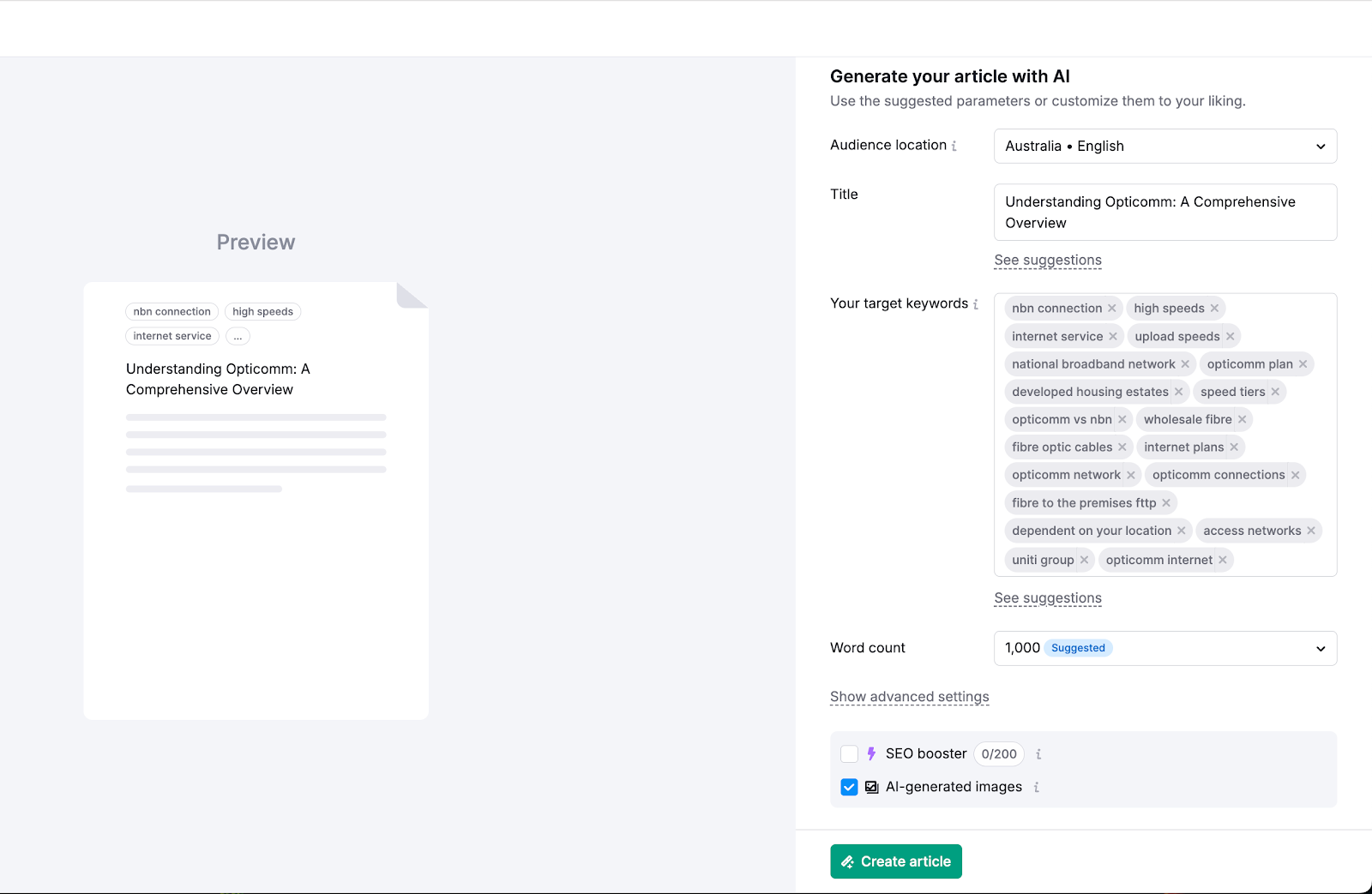Remove the "opticomm internet" keyword tag

pos(1222,560)
